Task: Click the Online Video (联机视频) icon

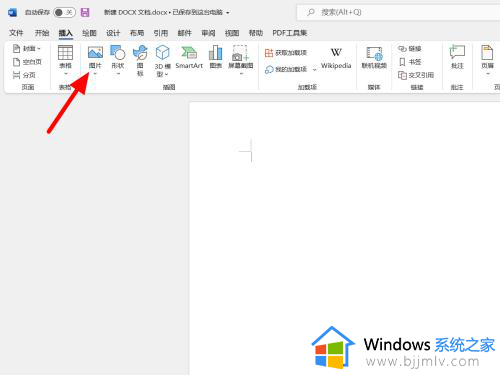Action: pos(374,53)
